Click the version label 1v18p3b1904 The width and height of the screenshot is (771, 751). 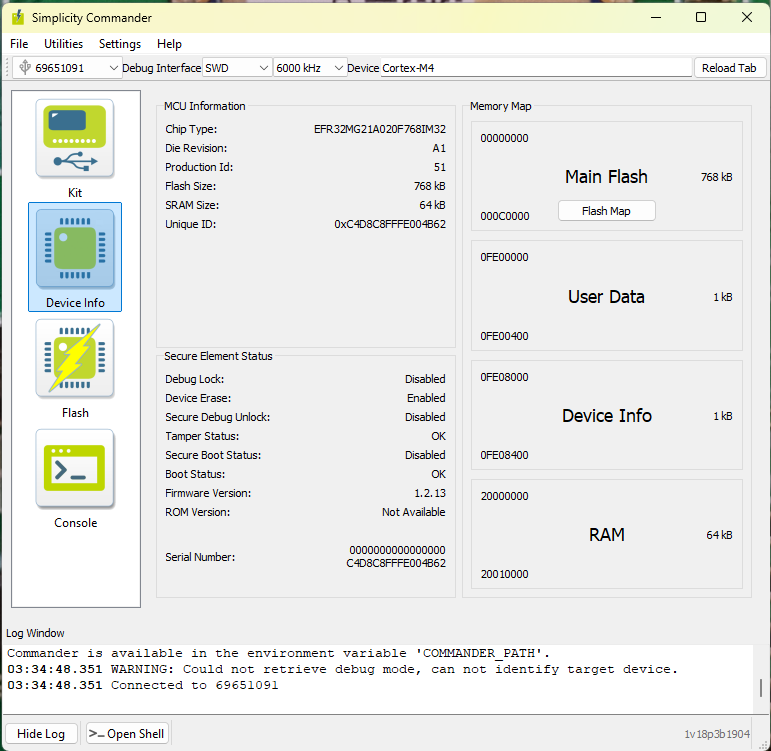[717, 734]
